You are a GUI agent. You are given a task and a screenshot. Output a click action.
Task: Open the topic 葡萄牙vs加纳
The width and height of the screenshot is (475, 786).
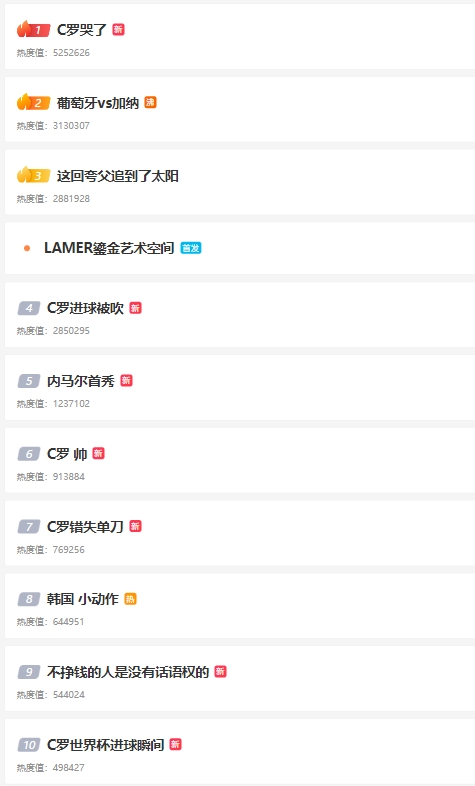pos(98,103)
